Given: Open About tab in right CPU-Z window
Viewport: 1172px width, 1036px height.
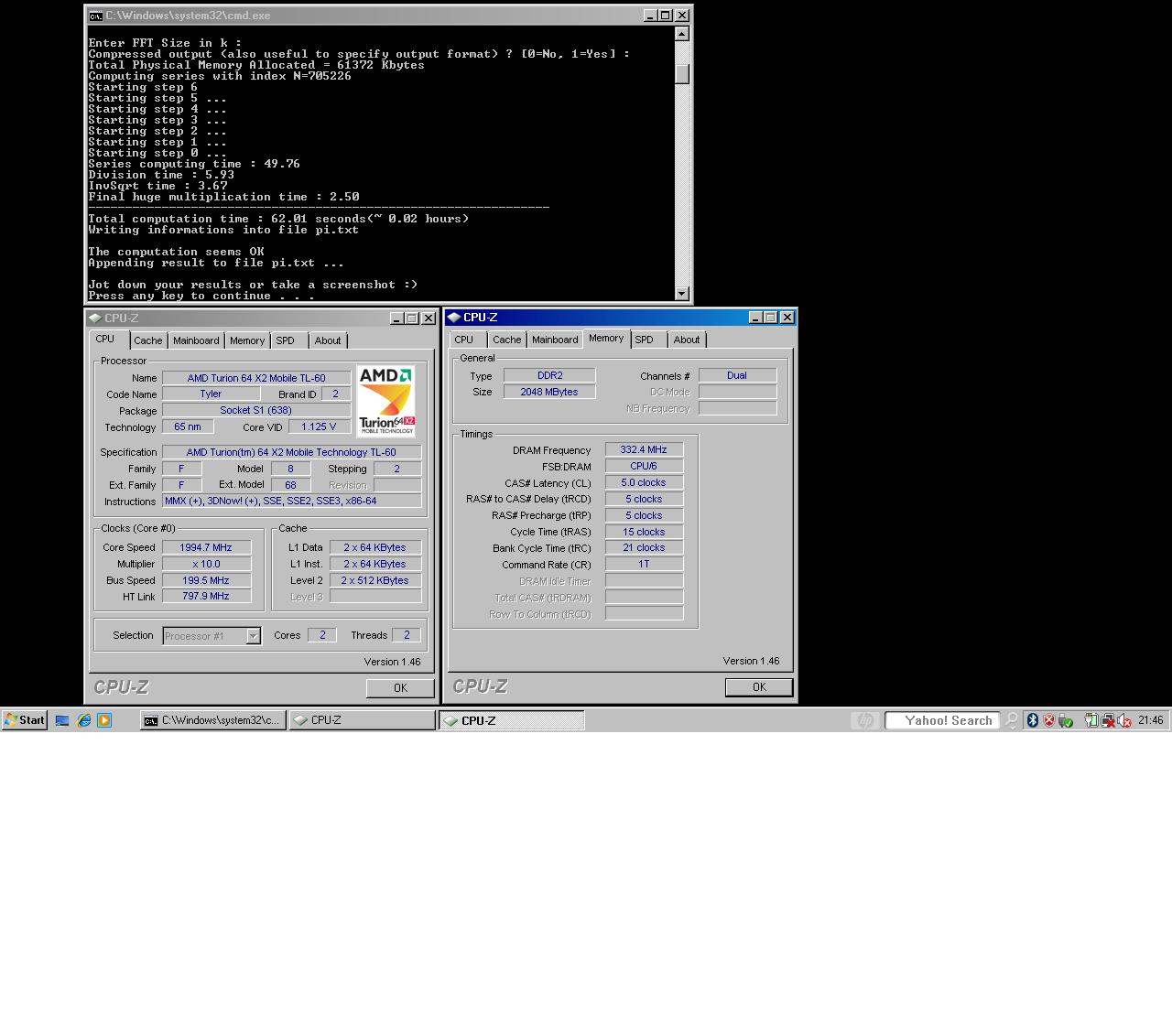Looking at the screenshot, I should (687, 340).
